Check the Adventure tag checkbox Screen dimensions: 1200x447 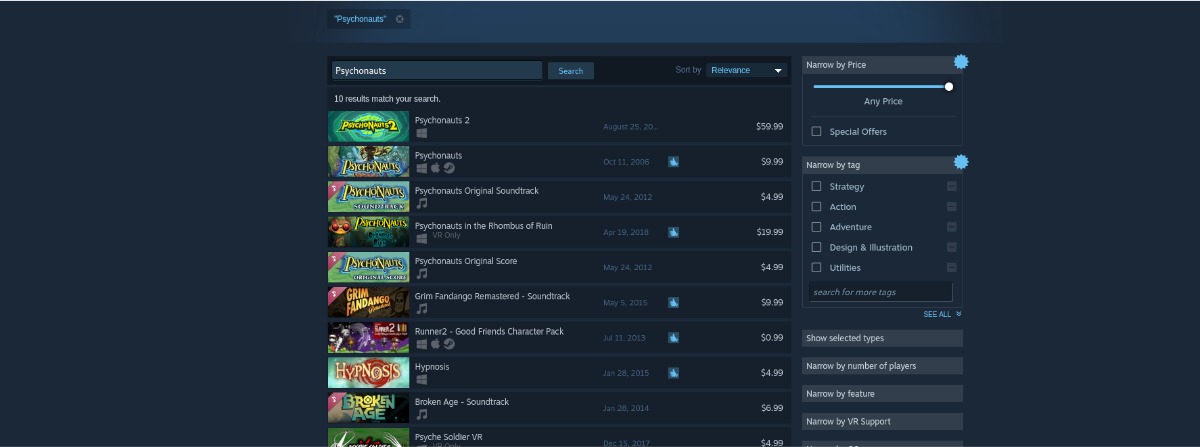point(817,227)
